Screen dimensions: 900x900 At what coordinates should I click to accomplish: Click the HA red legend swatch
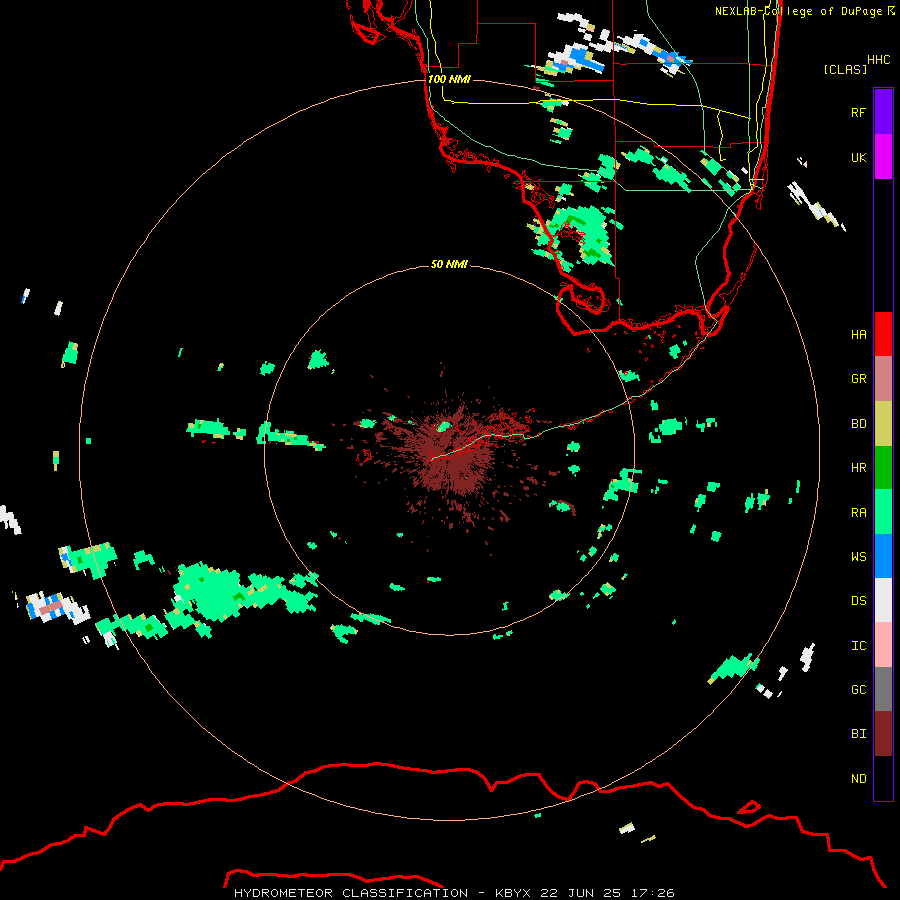coord(883,334)
